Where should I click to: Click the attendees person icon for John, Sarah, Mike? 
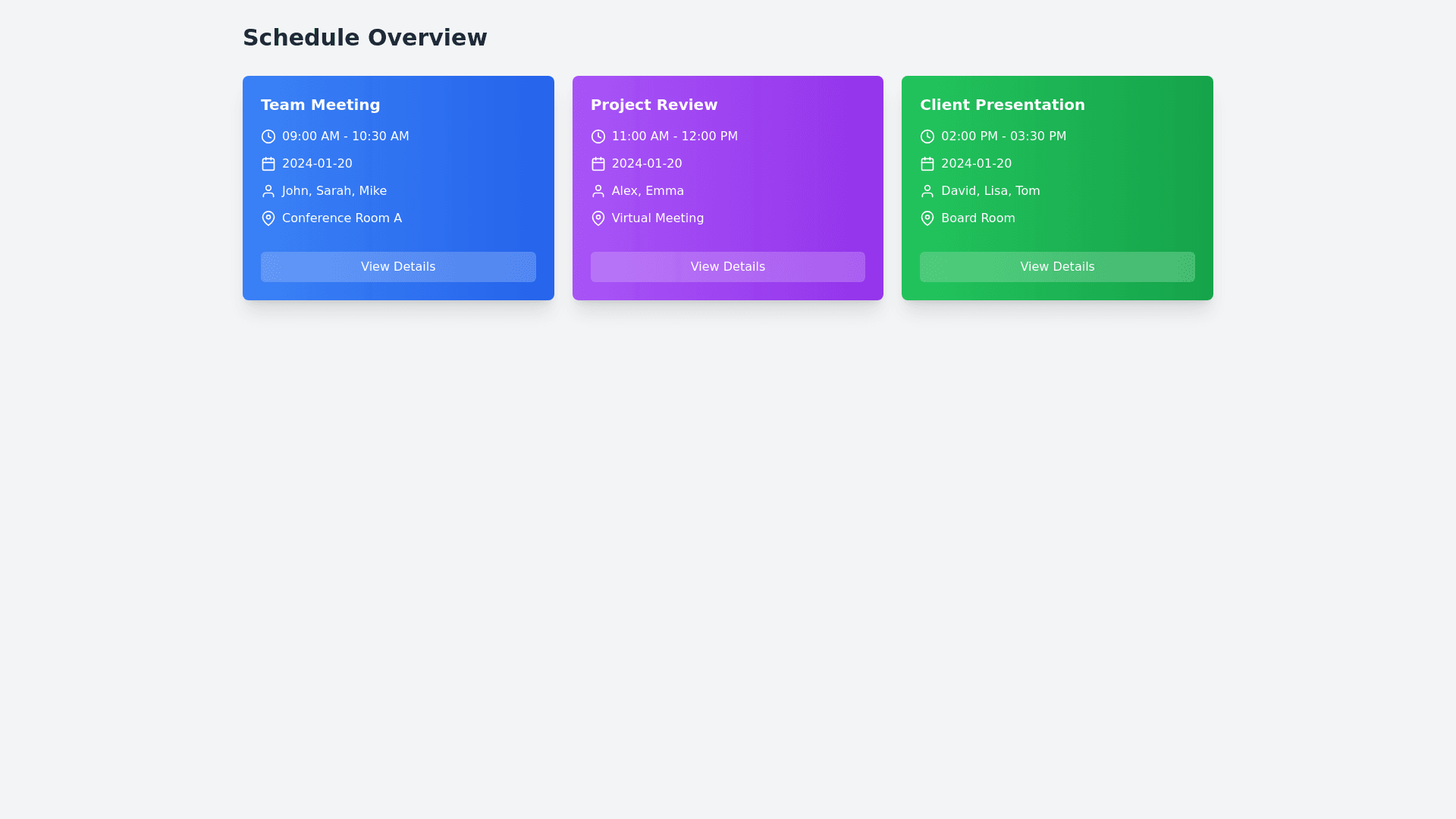(x=268, y=191)
